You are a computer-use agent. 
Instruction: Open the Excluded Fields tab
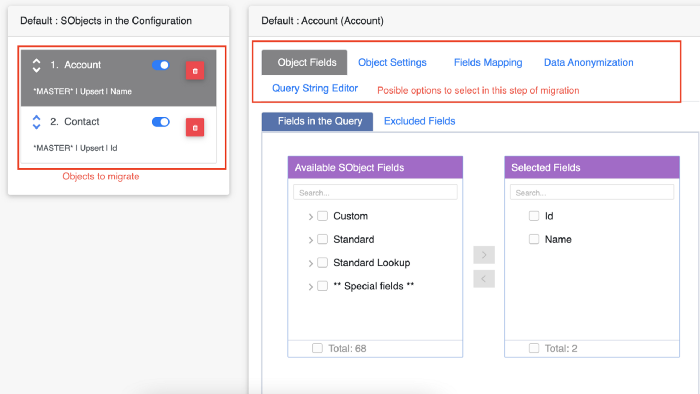420,121
